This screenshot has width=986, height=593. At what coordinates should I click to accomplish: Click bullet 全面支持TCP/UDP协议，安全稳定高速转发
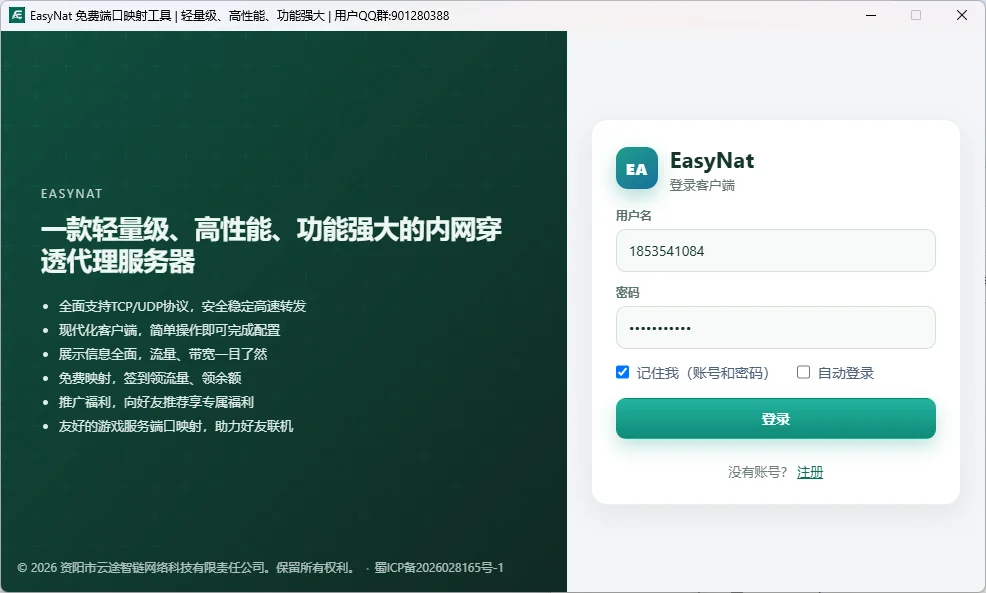[182, 306]
